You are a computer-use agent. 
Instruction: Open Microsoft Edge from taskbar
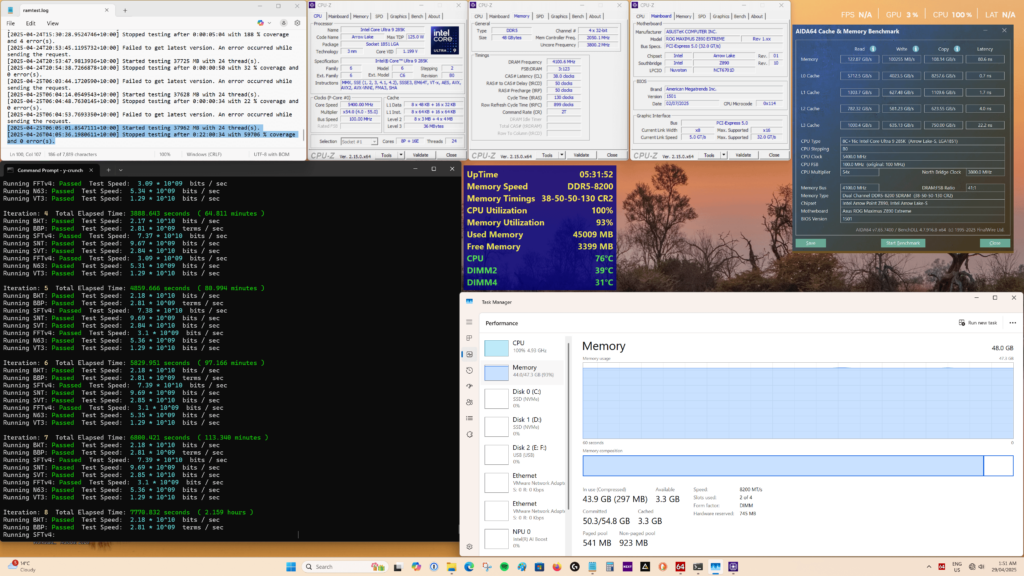pos(469,566)
